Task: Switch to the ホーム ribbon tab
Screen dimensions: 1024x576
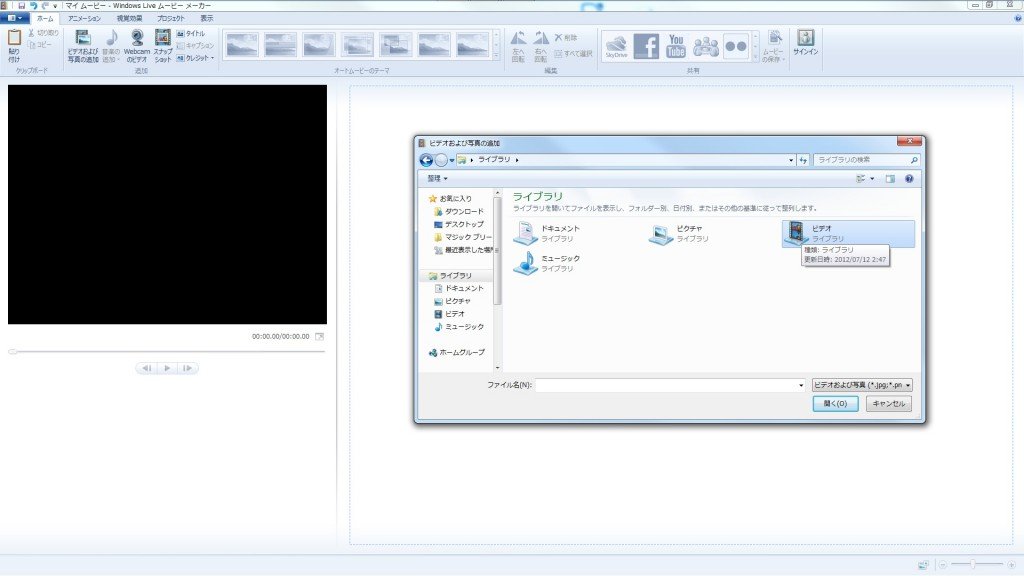Action: pos(45,18)
